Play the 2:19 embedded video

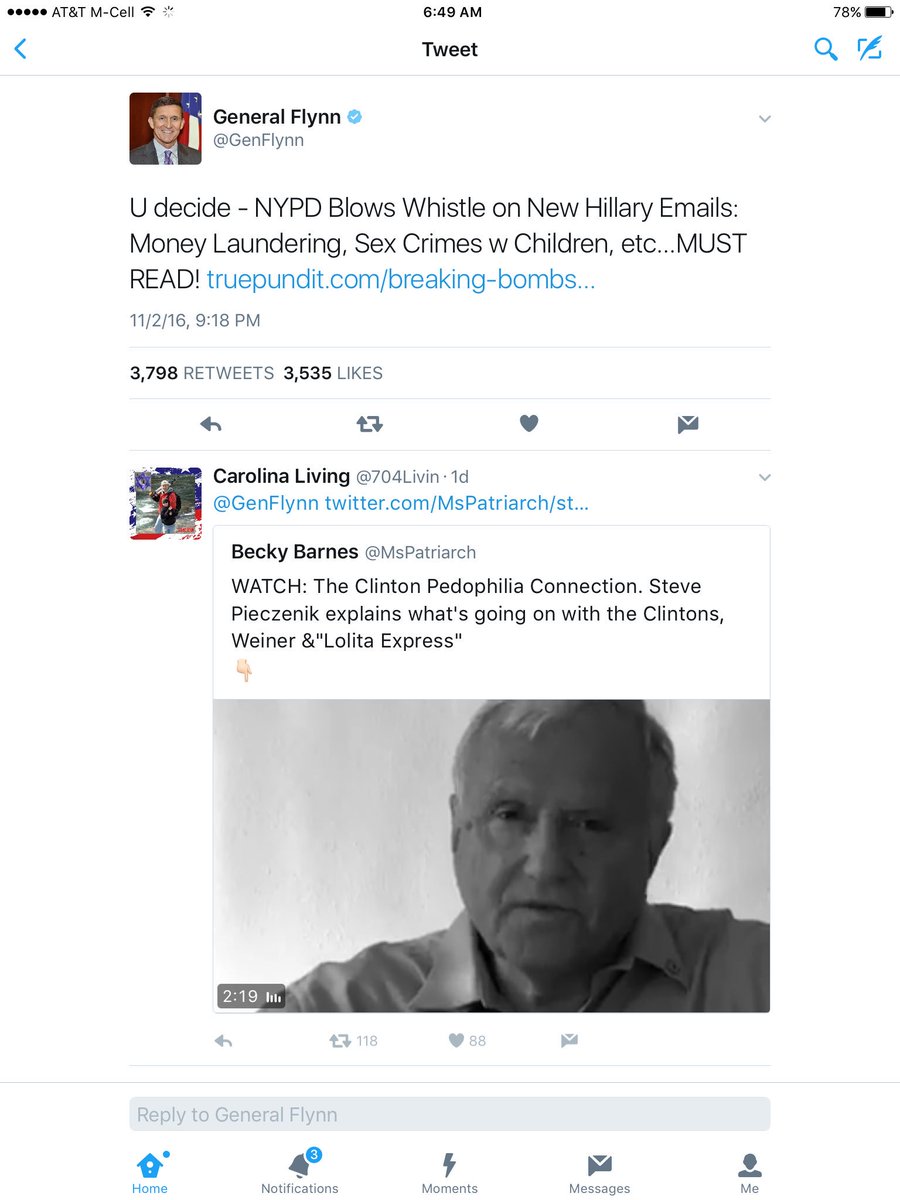click(x=492, y=856)
